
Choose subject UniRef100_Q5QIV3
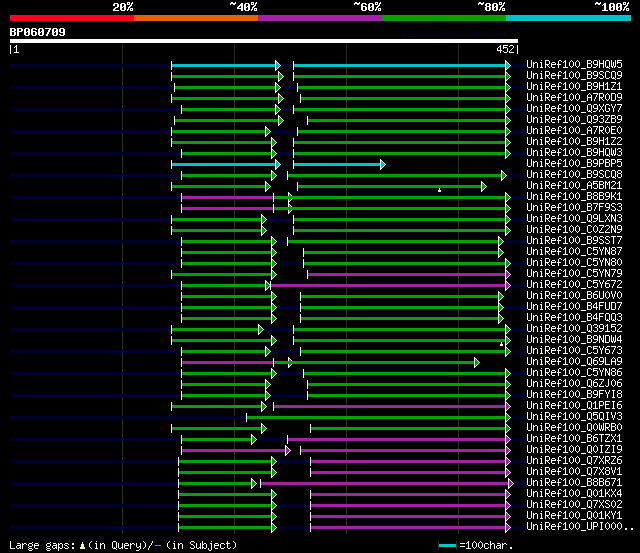pos(574,417)
